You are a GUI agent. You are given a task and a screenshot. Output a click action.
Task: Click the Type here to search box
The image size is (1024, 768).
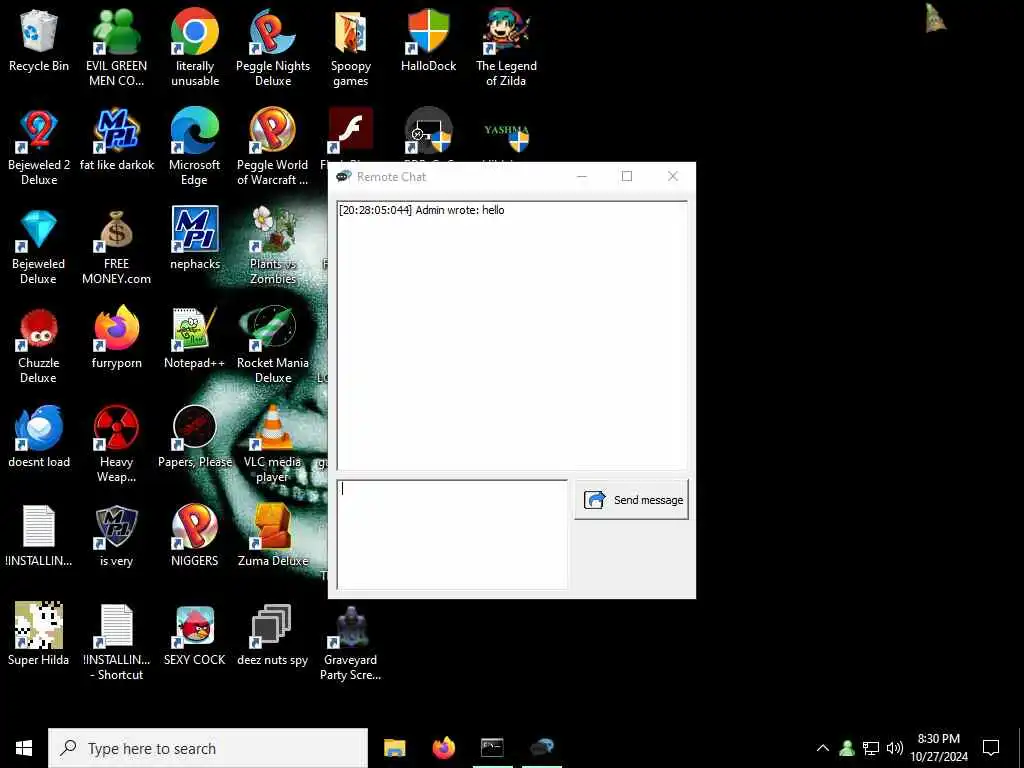tap(208, 748)
